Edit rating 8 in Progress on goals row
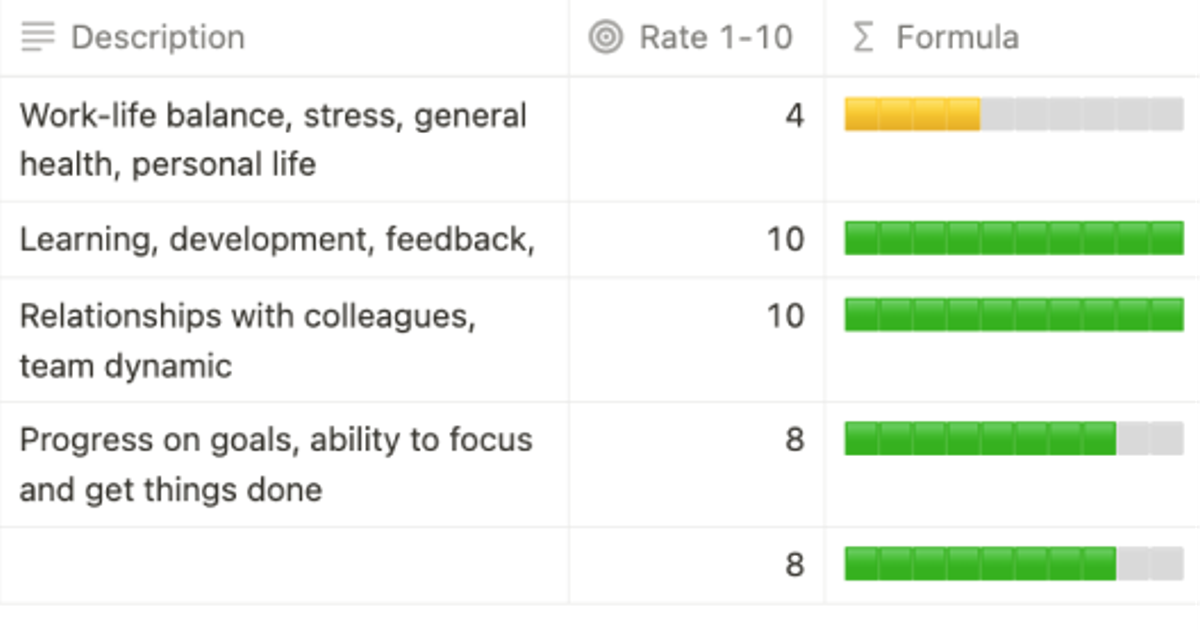The width and height of the screenshot is (1200, 630). pos(794,440)
